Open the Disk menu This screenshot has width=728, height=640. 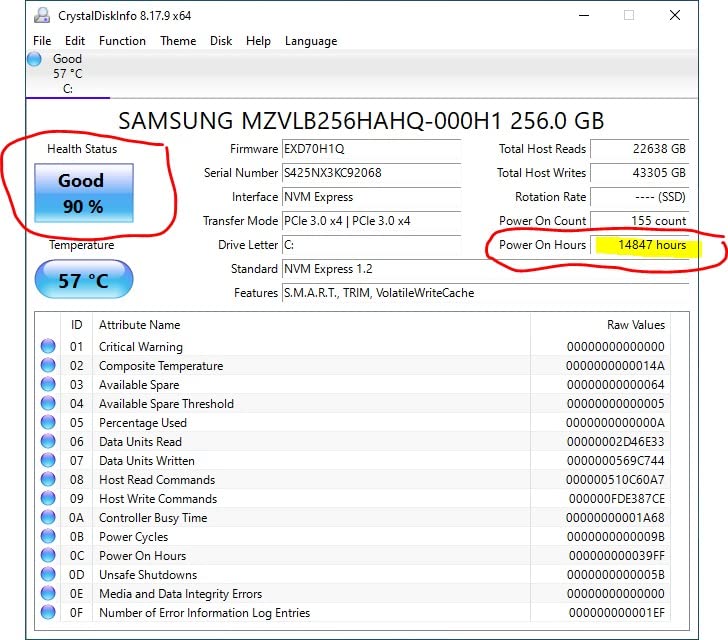(x=221, y=41)
